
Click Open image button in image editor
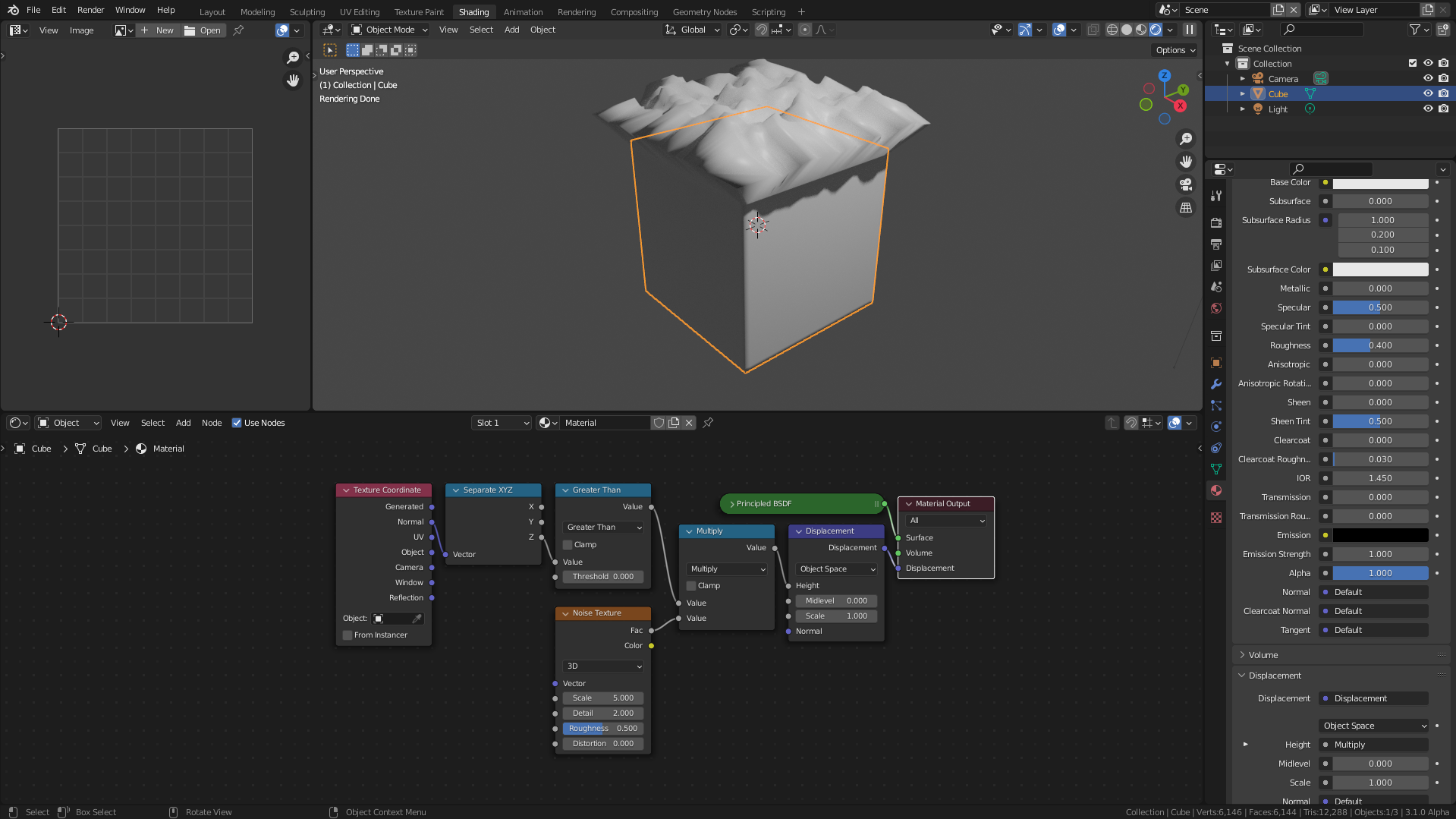[x=203, y=30]
